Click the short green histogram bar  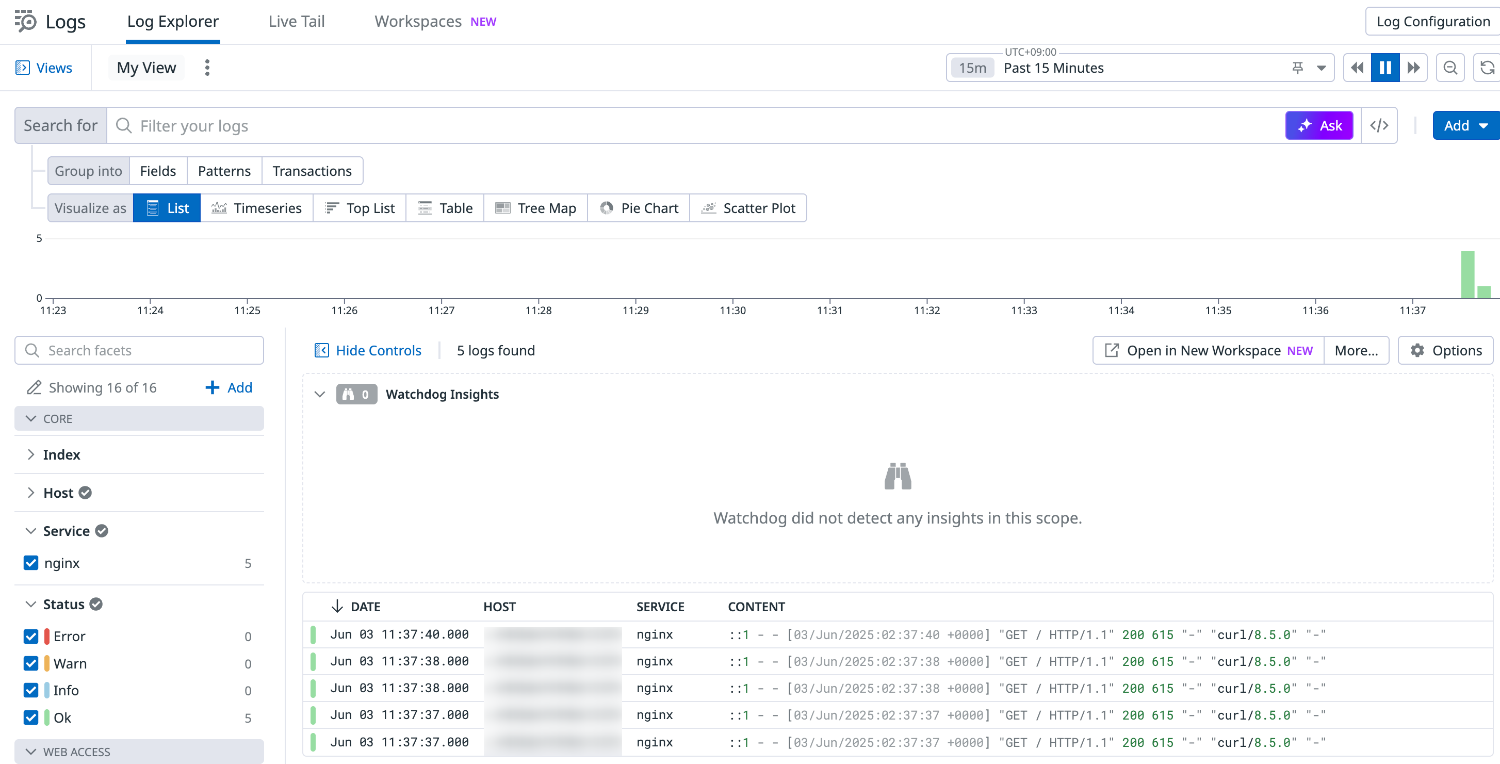pos(1484,292)
